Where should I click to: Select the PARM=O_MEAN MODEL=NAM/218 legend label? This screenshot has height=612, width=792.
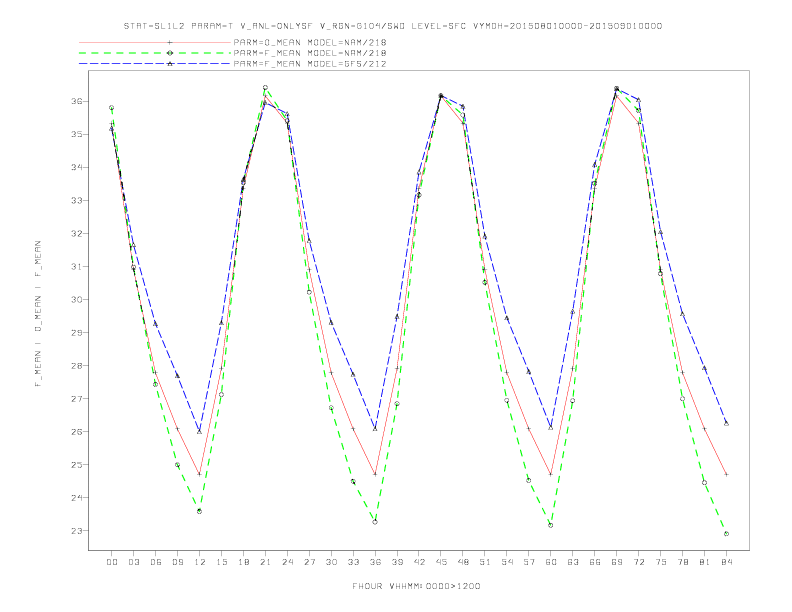(x=310, y=42)
